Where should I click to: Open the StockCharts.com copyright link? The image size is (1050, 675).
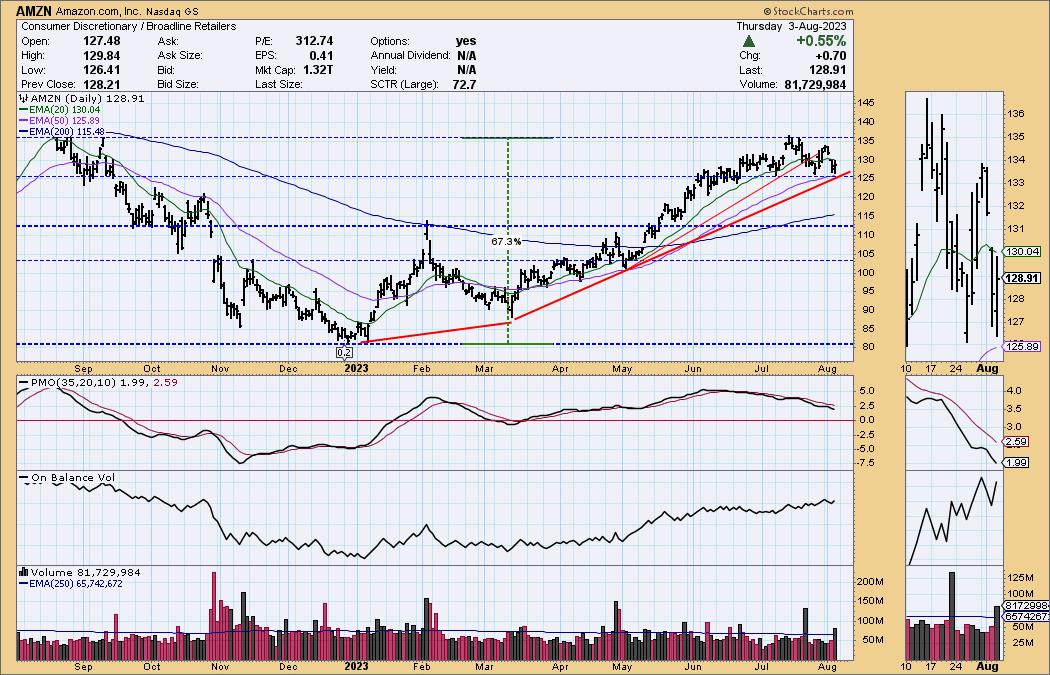coord(808,11)
